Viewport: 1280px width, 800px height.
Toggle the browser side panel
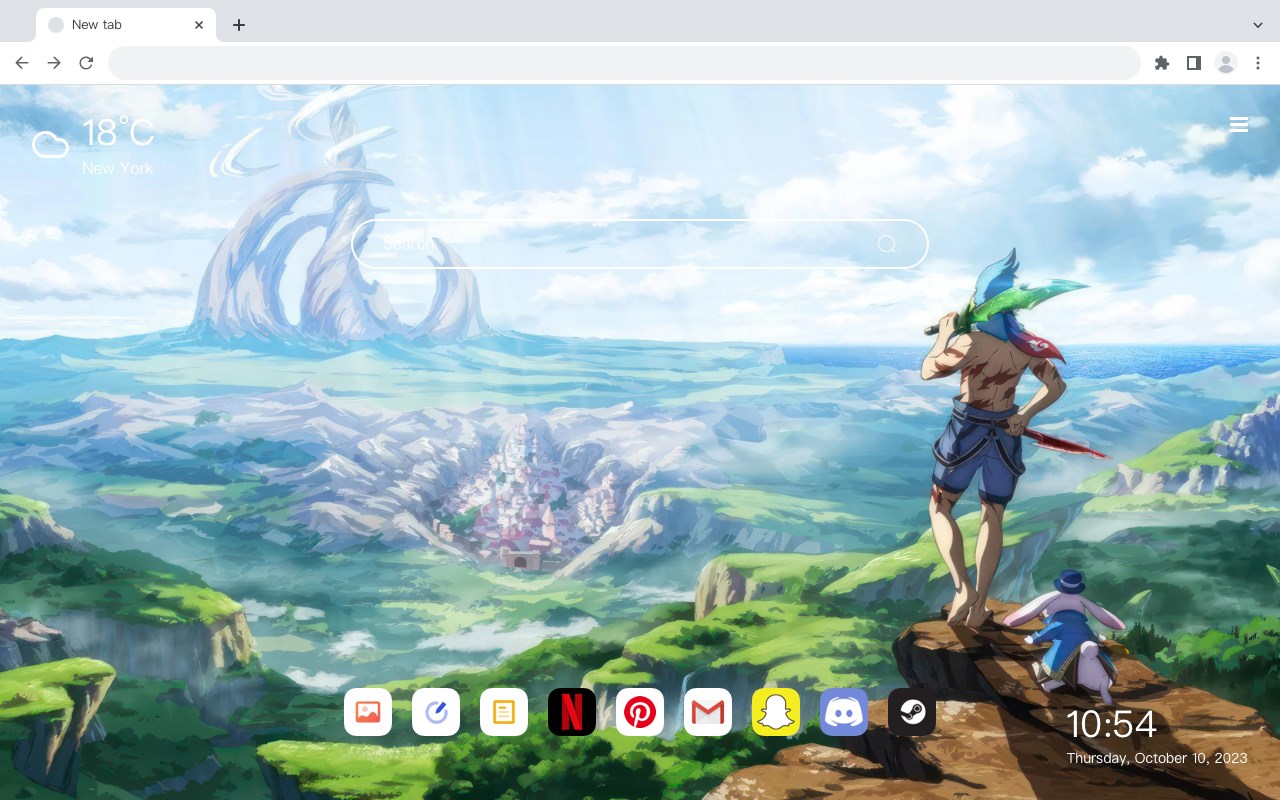tap(1193, 63)
